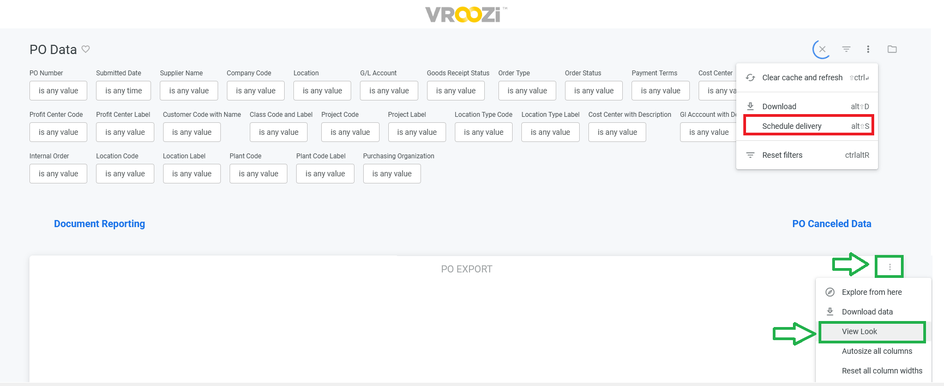Open the Location Type Code filter

(x=484, y=132)
